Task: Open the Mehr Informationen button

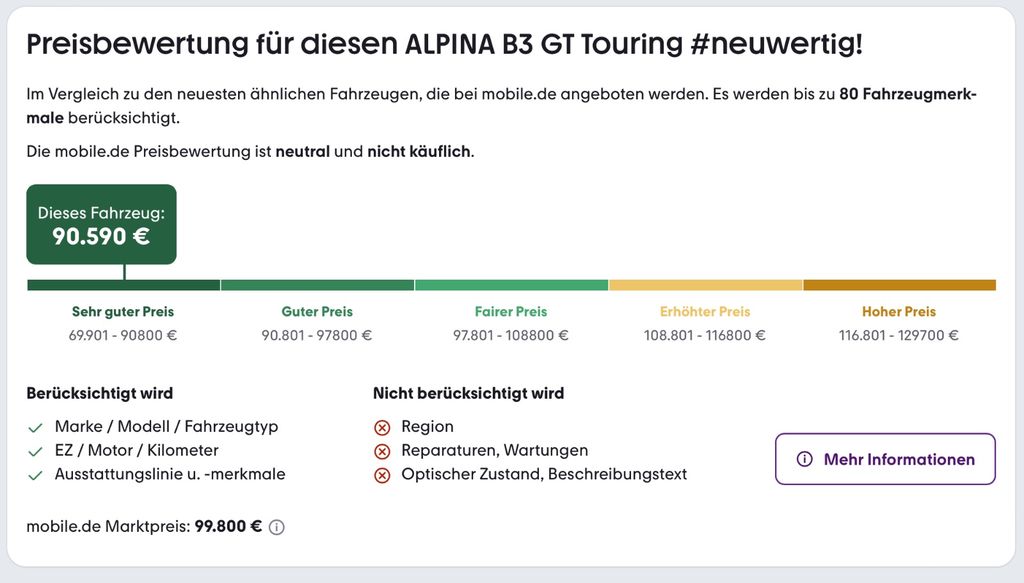Action: pos(885,459)
